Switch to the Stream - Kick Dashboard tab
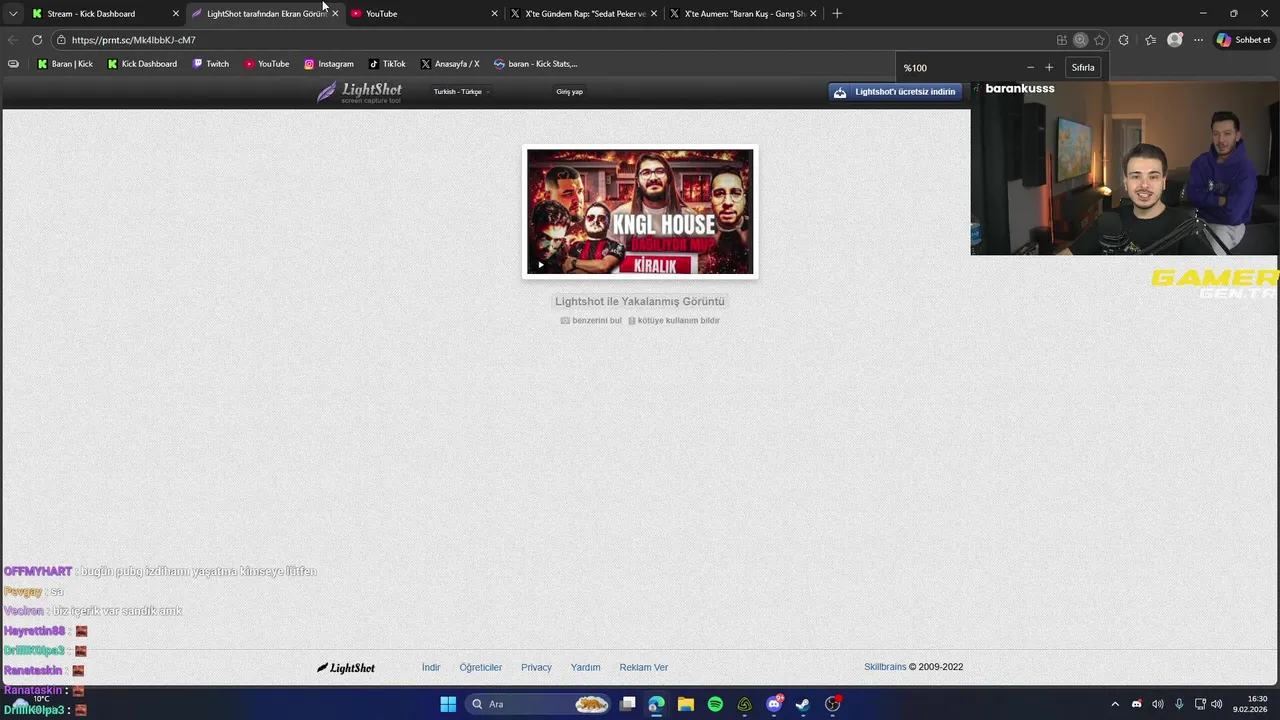The image size is (1280, 720). coord(91,14)
